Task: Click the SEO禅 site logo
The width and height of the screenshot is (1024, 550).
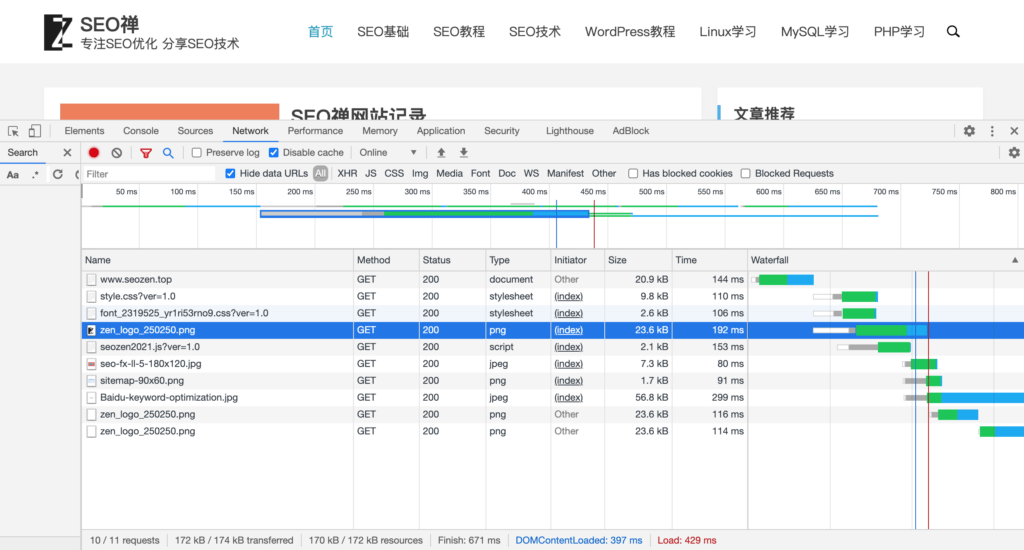Action: point(57,33)
